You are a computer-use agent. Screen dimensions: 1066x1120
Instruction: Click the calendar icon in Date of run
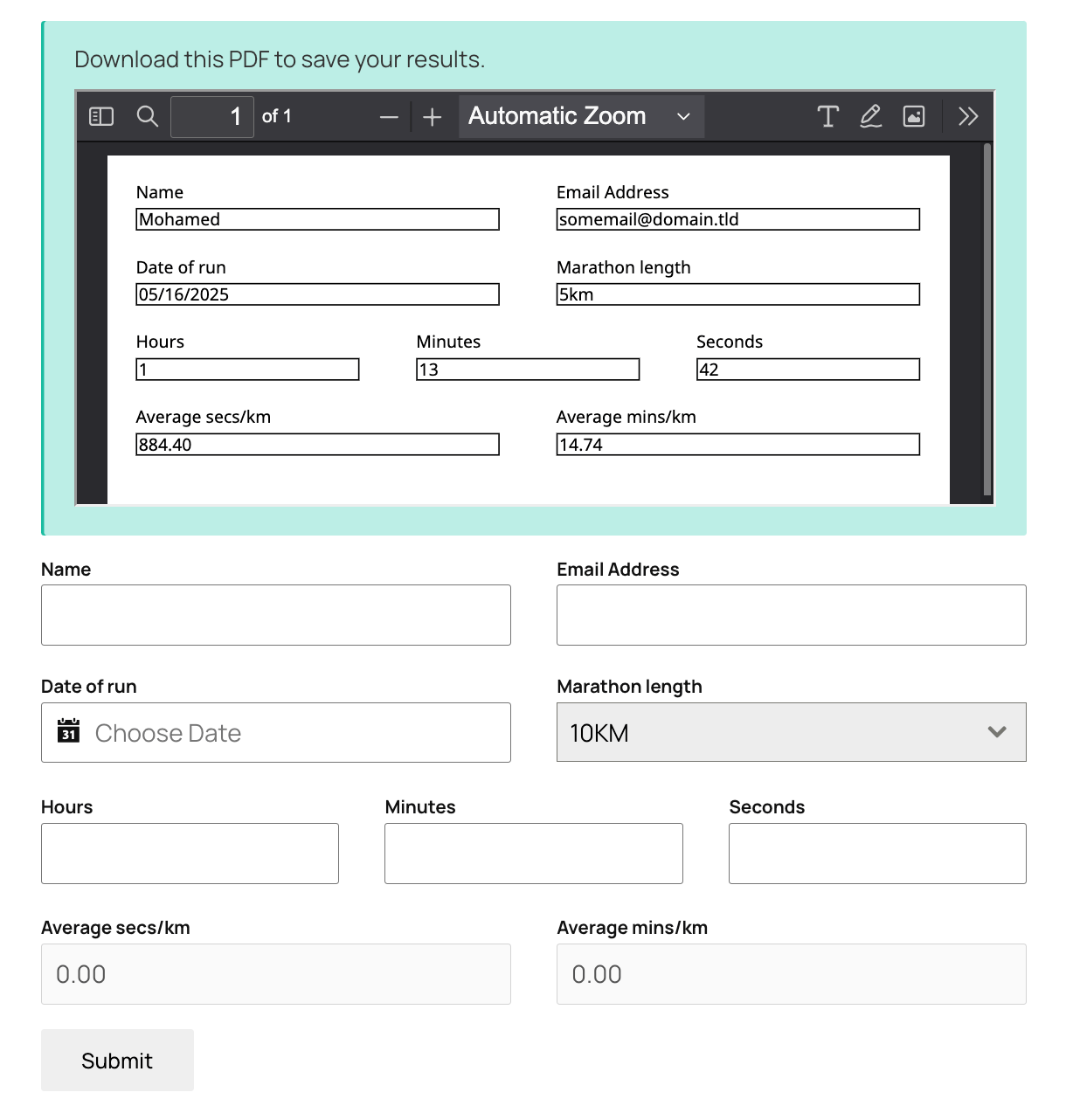[x=68, y=730]
